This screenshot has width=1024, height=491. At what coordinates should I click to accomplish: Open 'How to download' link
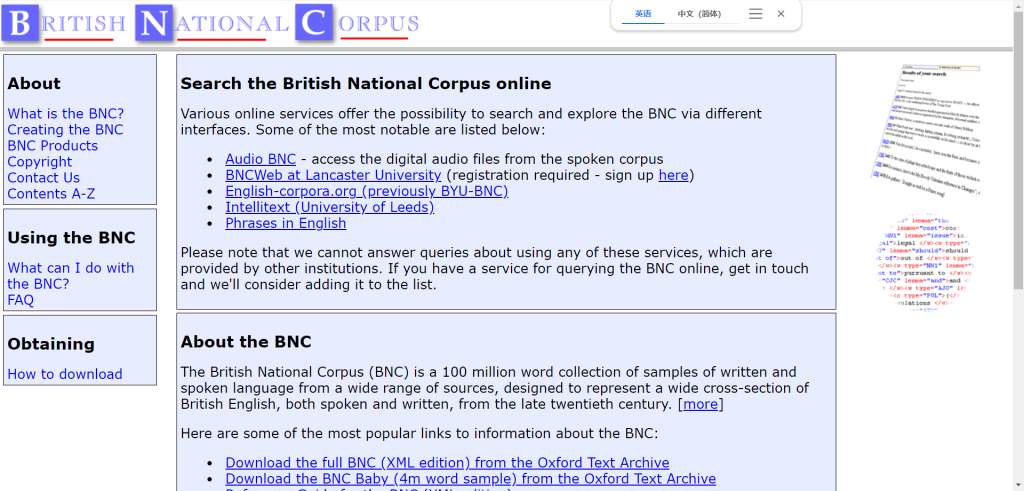pyautogui.click(x=65, y=374)
